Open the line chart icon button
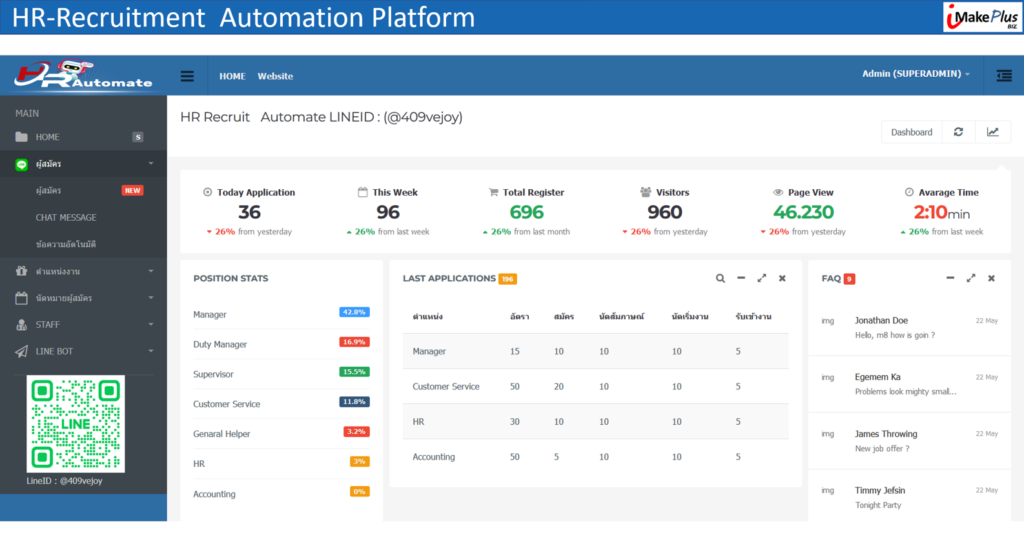Viewport: 1024px width, 550px height. 993,132
